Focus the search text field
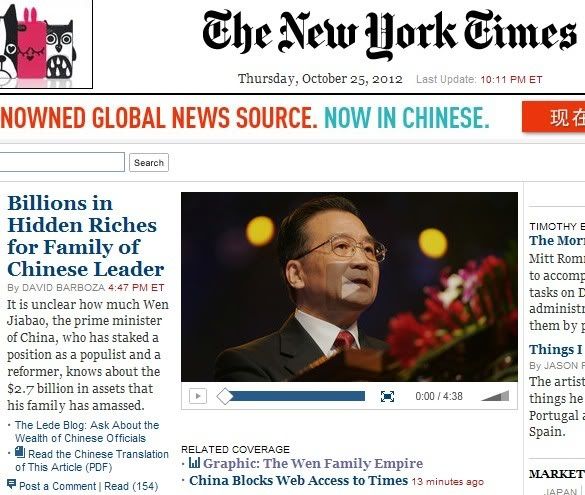The image size is (585, 495). coord(62,162)
